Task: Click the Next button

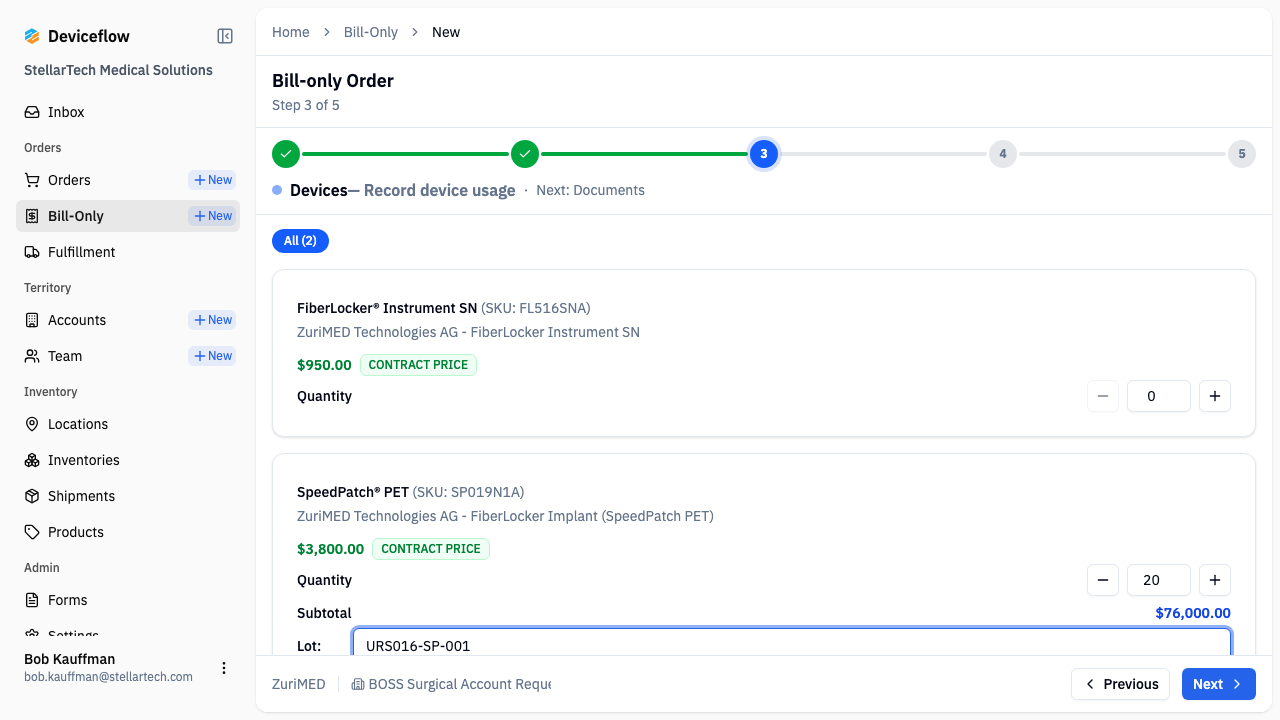Action: pos(1219,684)
